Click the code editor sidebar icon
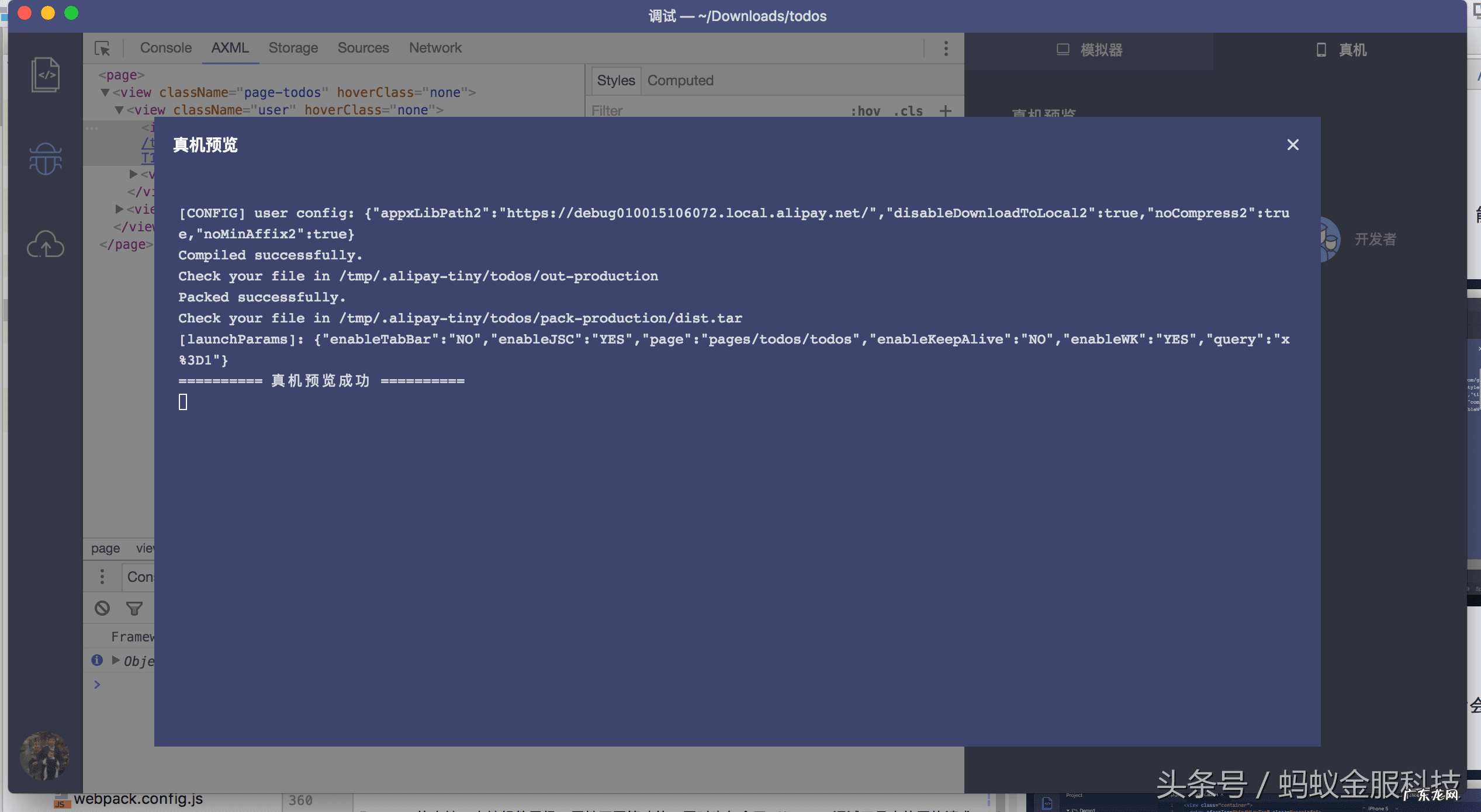 (x=45, y=75)
